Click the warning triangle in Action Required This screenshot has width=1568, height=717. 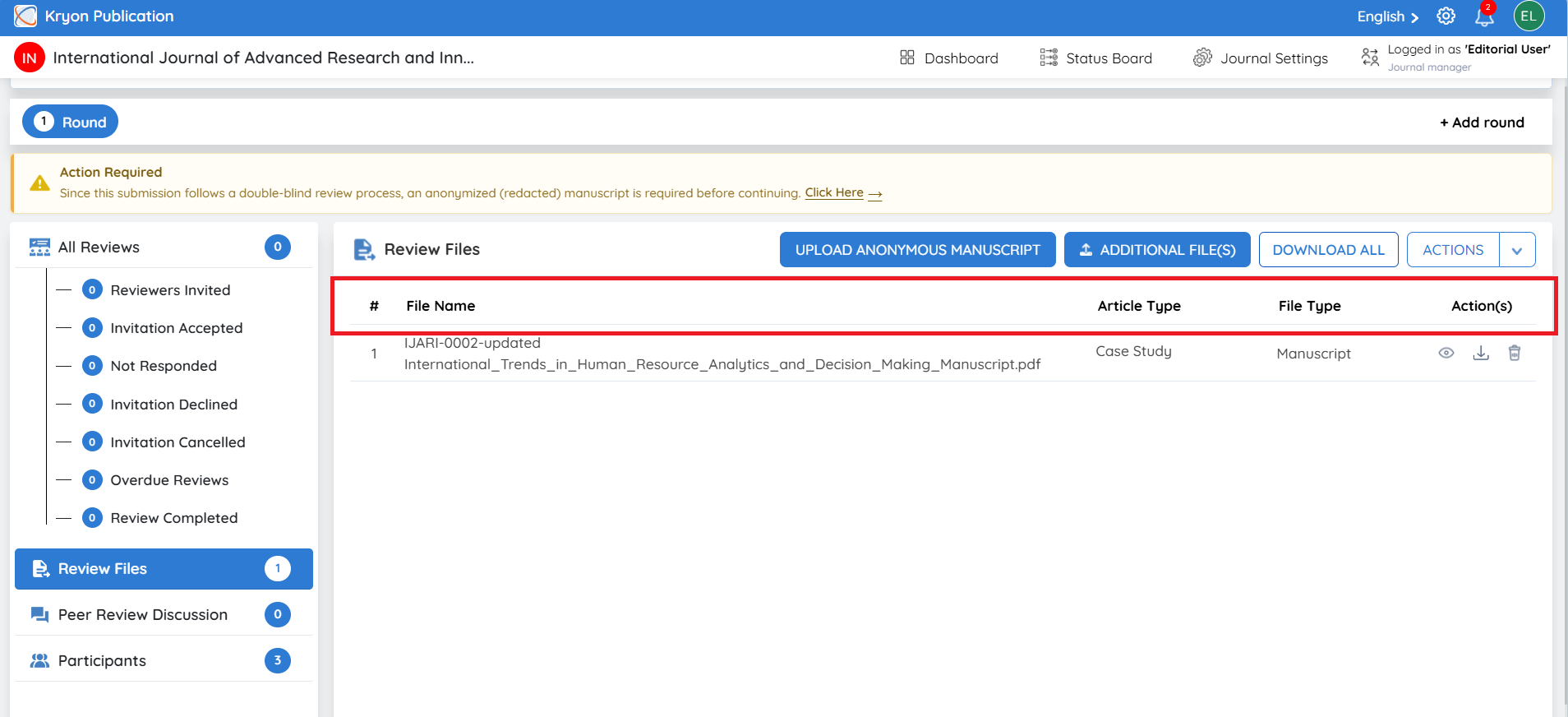(39, 183)
